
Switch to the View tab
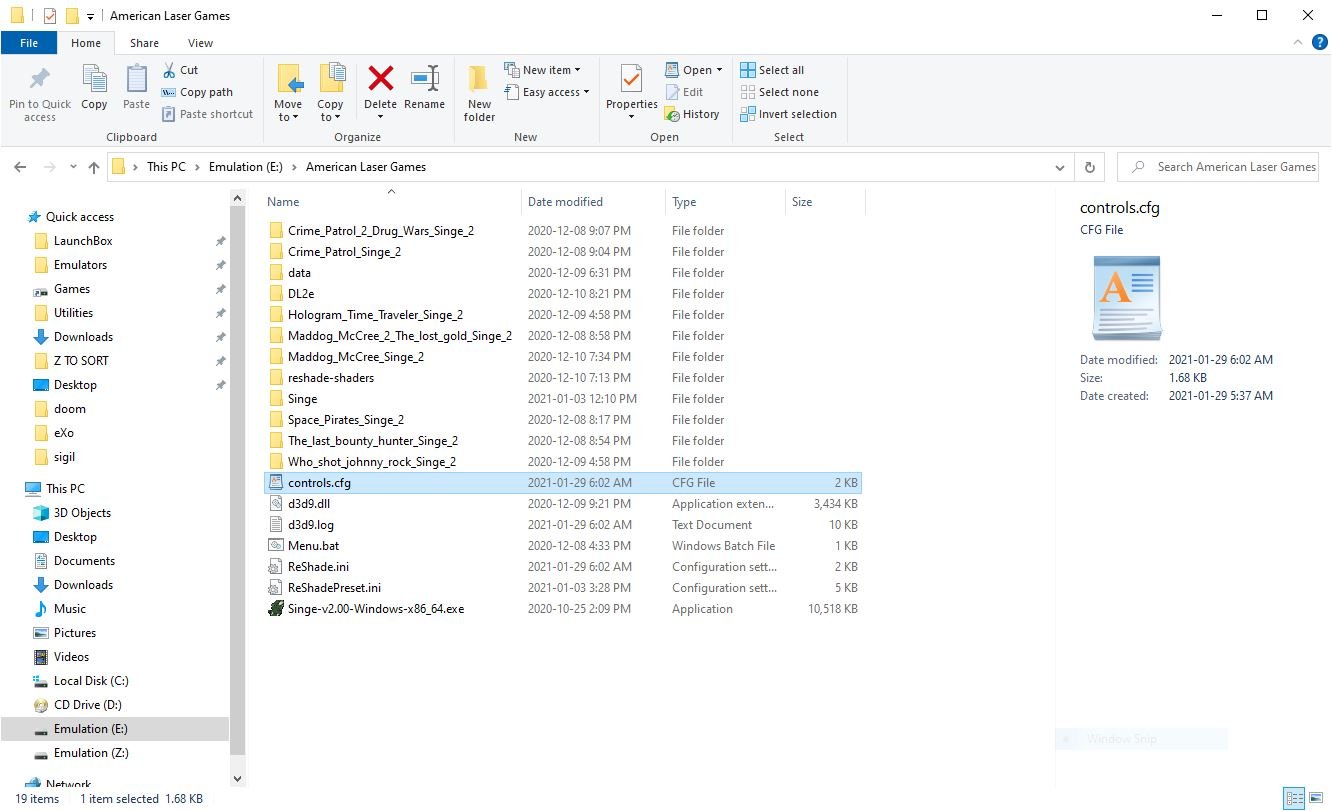(x=200, y=43)
